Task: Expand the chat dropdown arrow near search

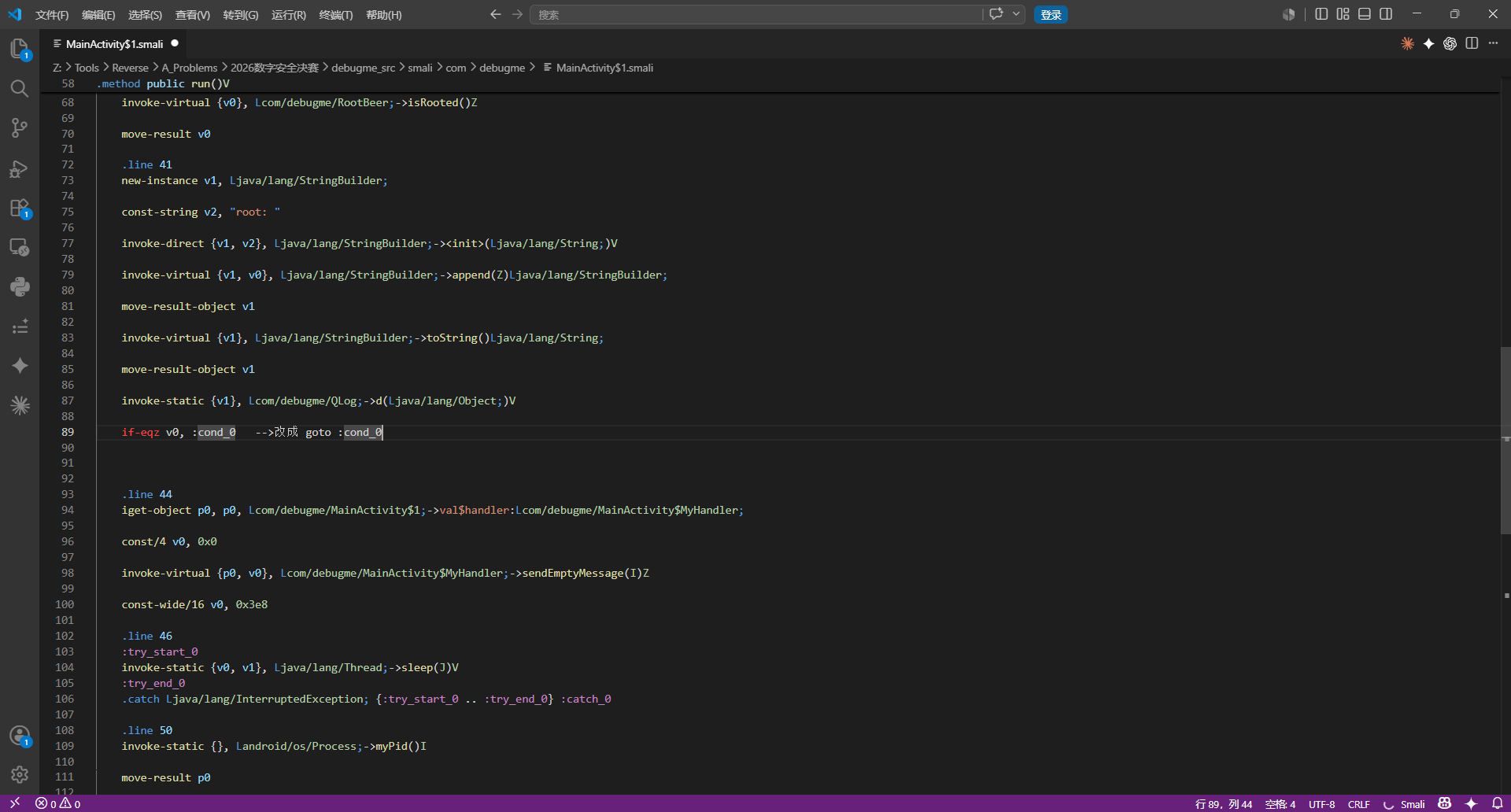Action: [1016, 14]
